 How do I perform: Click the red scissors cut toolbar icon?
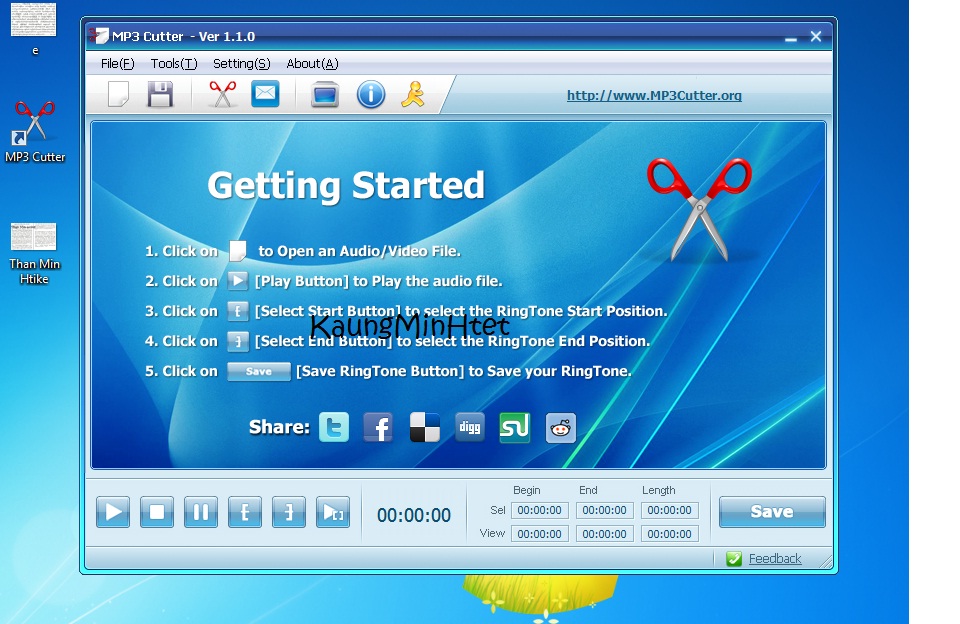(x=222, y=94)
